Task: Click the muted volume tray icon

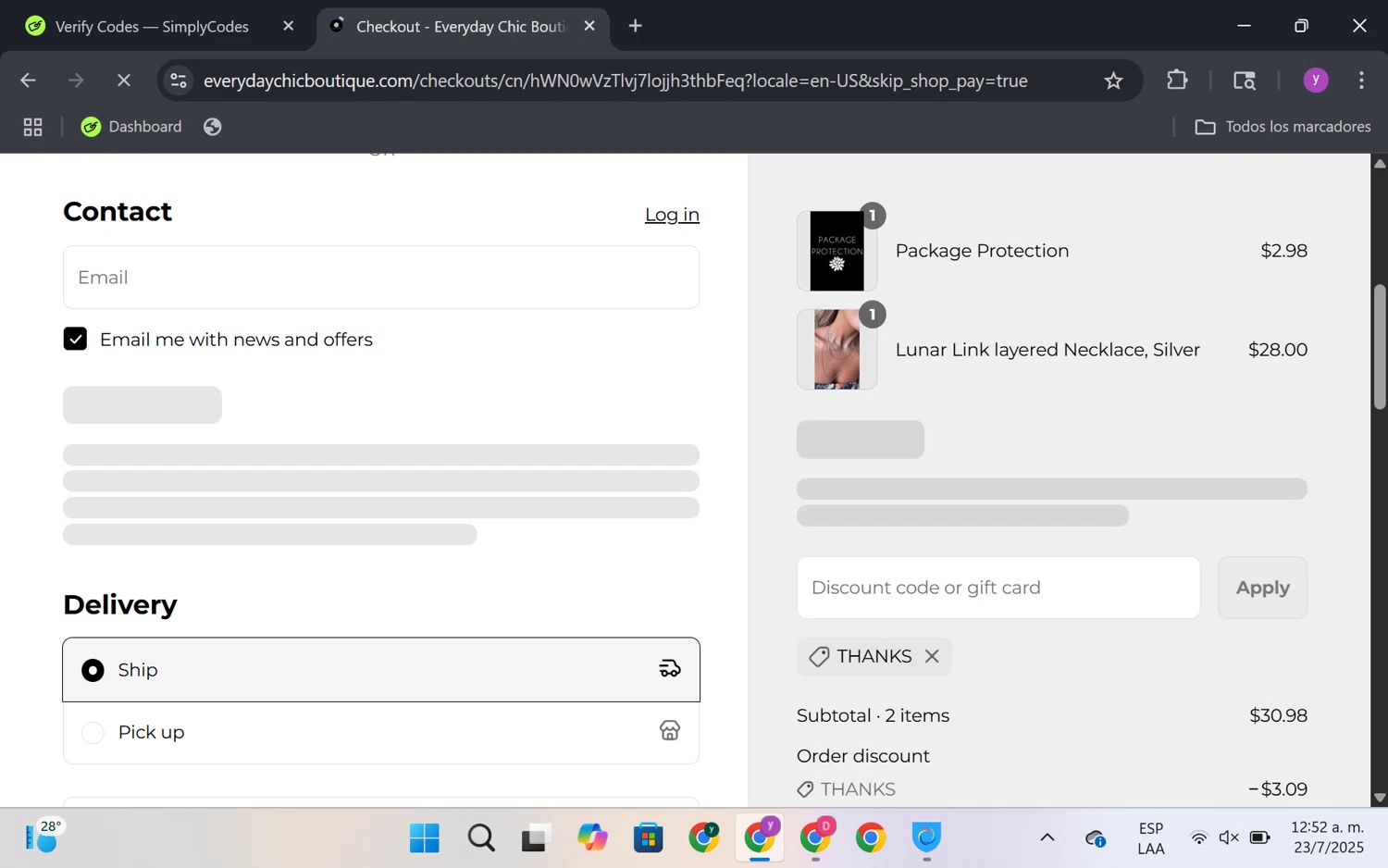Action: tap(1229, 838)
